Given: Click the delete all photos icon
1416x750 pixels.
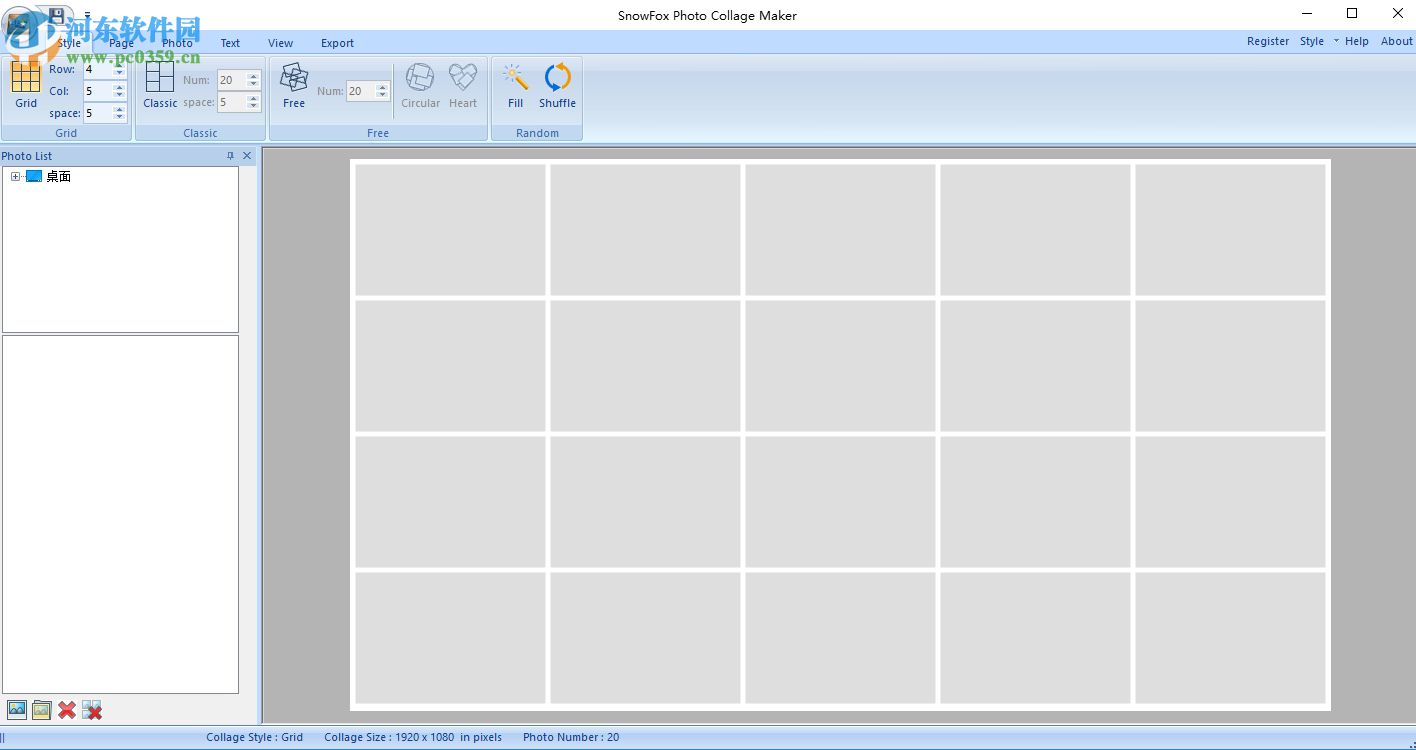Looking at the screenshot, I should [x=92, y=710].
